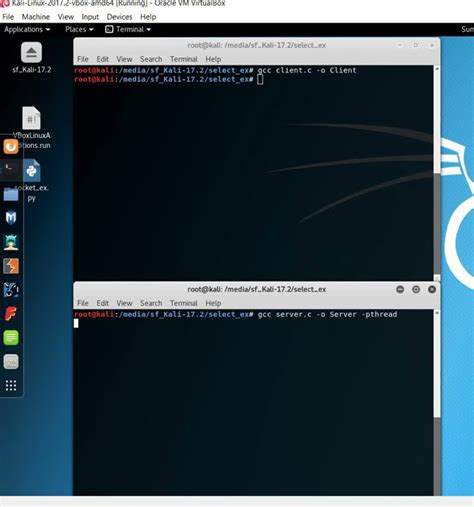This screenshot has height=507, width=474.
Task: Open the sf_Kali-17.2 shared folder desktop icon
Action: tap(32, 57)
